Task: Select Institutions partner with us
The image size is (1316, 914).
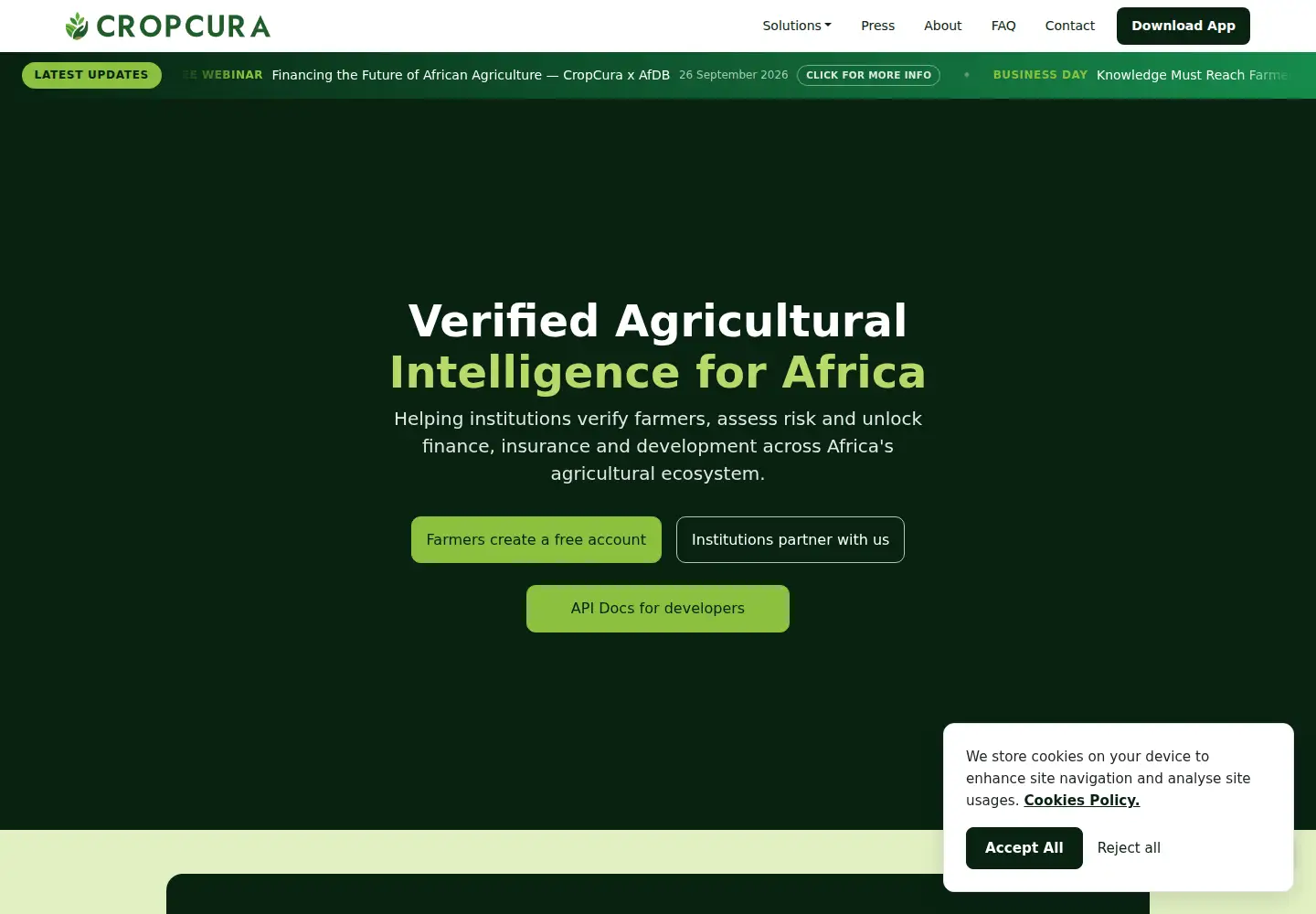Action: tap(791, 539)
